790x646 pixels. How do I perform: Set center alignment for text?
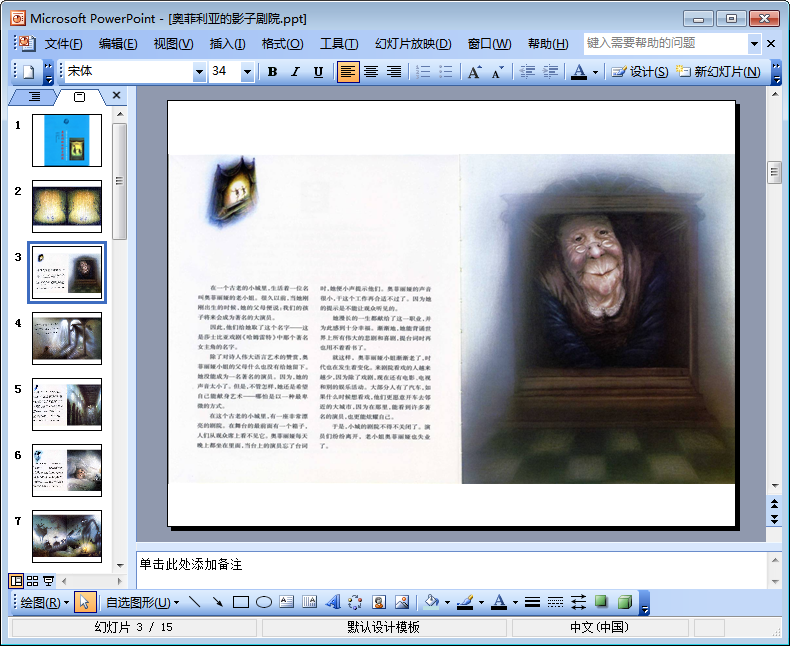[371, 72]
